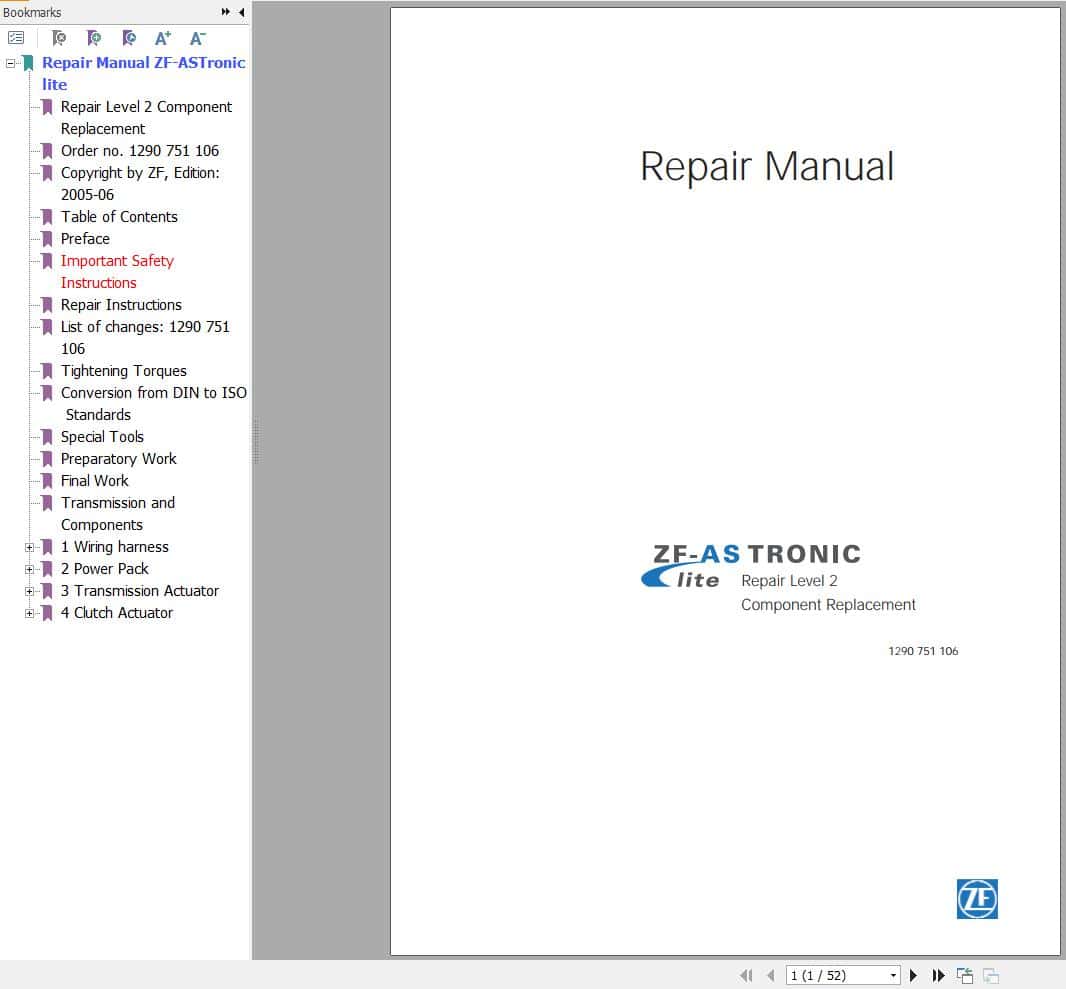Viewport: 1066px width, 989px height.
Task: Open the page number dropdown
Action: coord(893,975)
